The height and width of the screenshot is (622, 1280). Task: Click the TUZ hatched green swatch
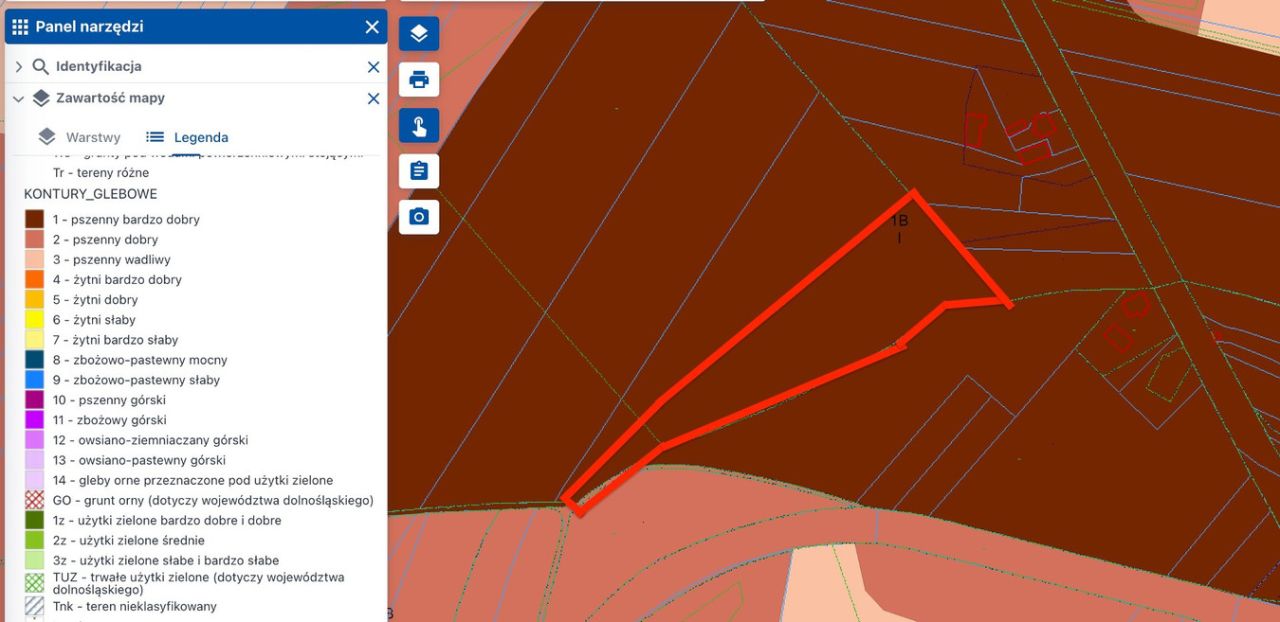point(34,583)
